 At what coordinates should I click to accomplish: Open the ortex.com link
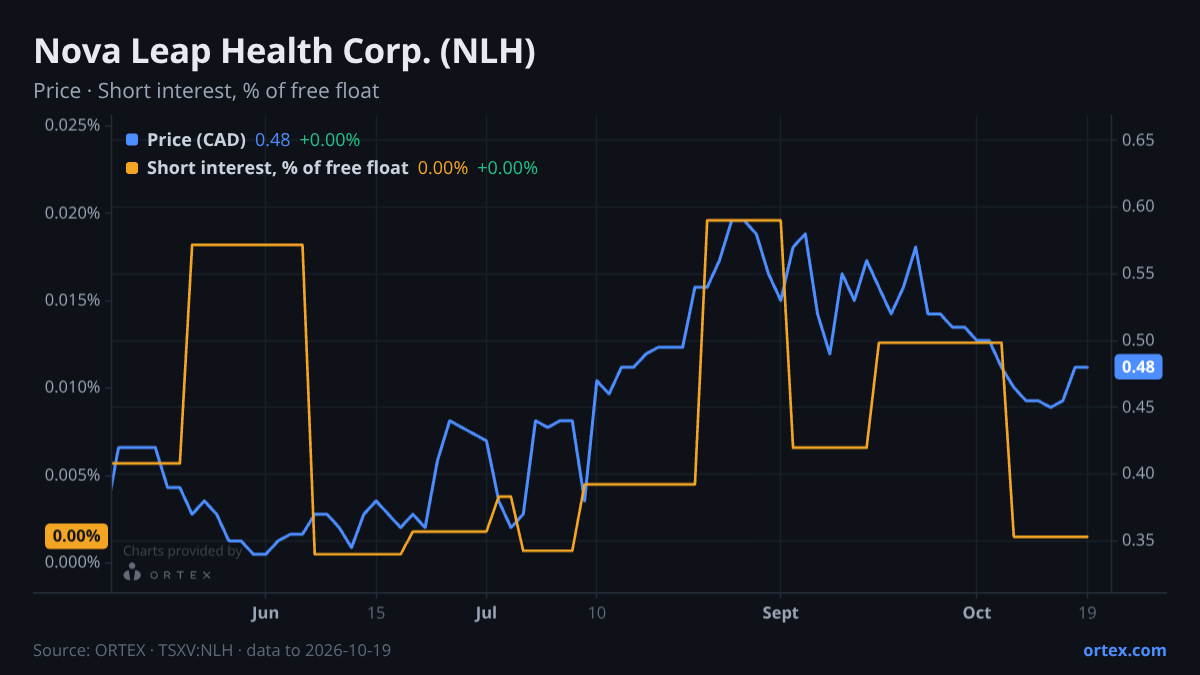point(1124,650)
